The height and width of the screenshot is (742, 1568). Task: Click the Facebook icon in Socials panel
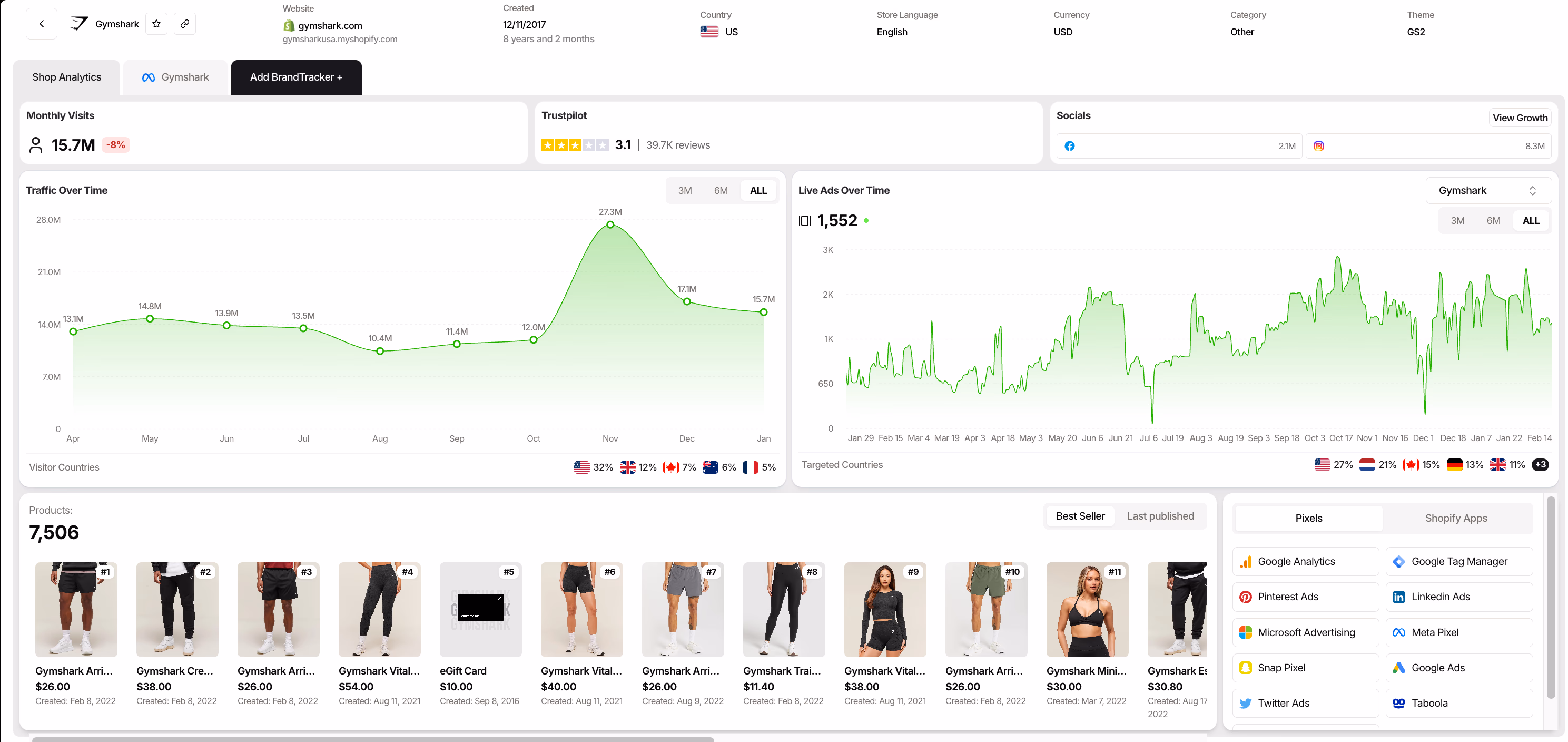[1070, 145]
